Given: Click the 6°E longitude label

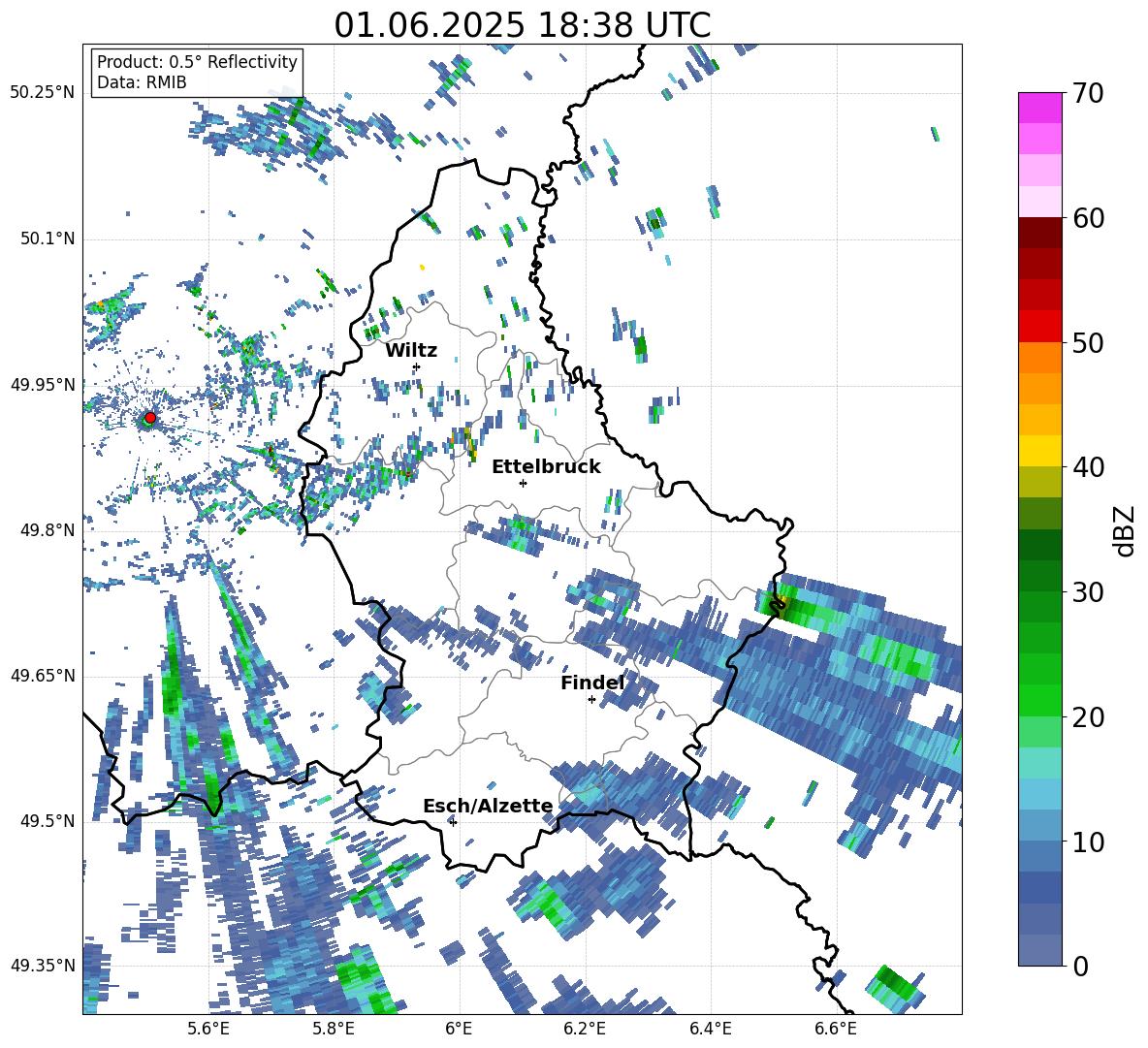Looking at the screenshot, I should coord(459,1029).
